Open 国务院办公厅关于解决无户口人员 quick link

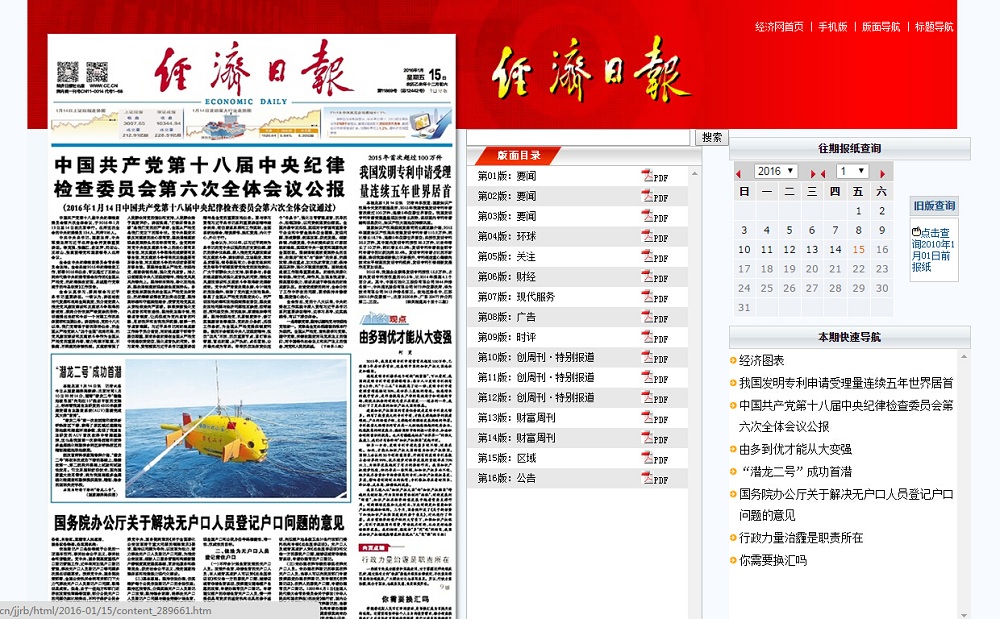pos(846,505)
